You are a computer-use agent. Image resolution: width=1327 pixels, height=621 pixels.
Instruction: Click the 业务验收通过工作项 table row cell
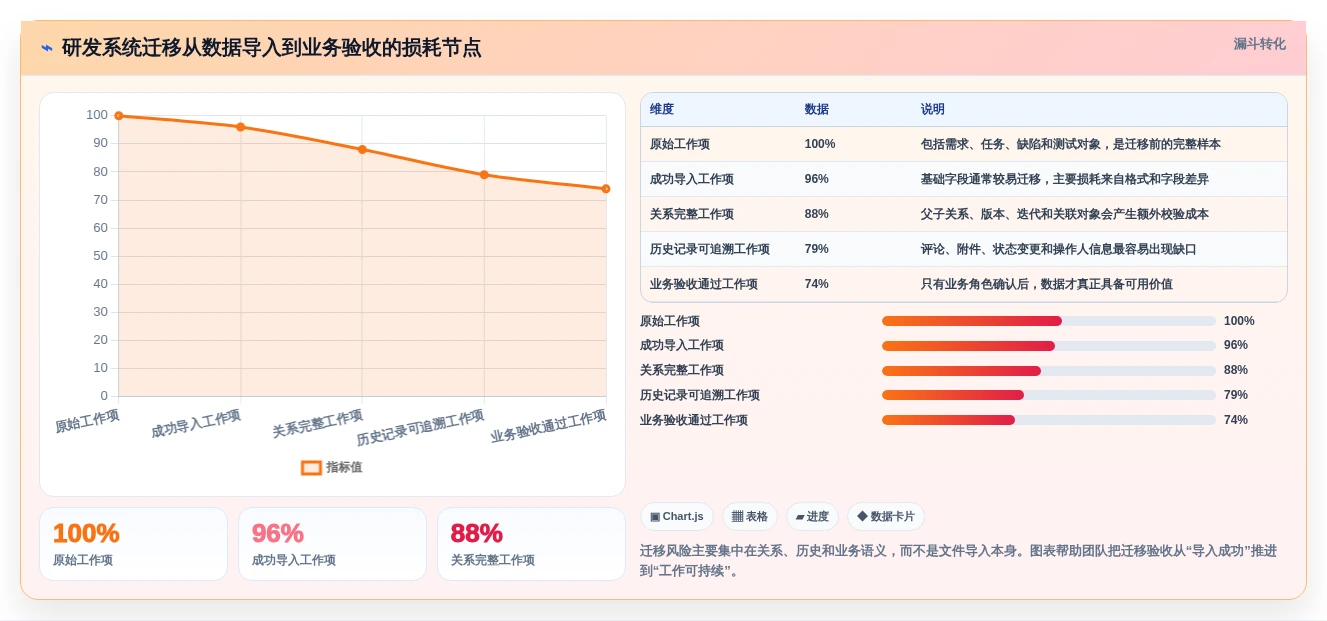click(704, 284)
